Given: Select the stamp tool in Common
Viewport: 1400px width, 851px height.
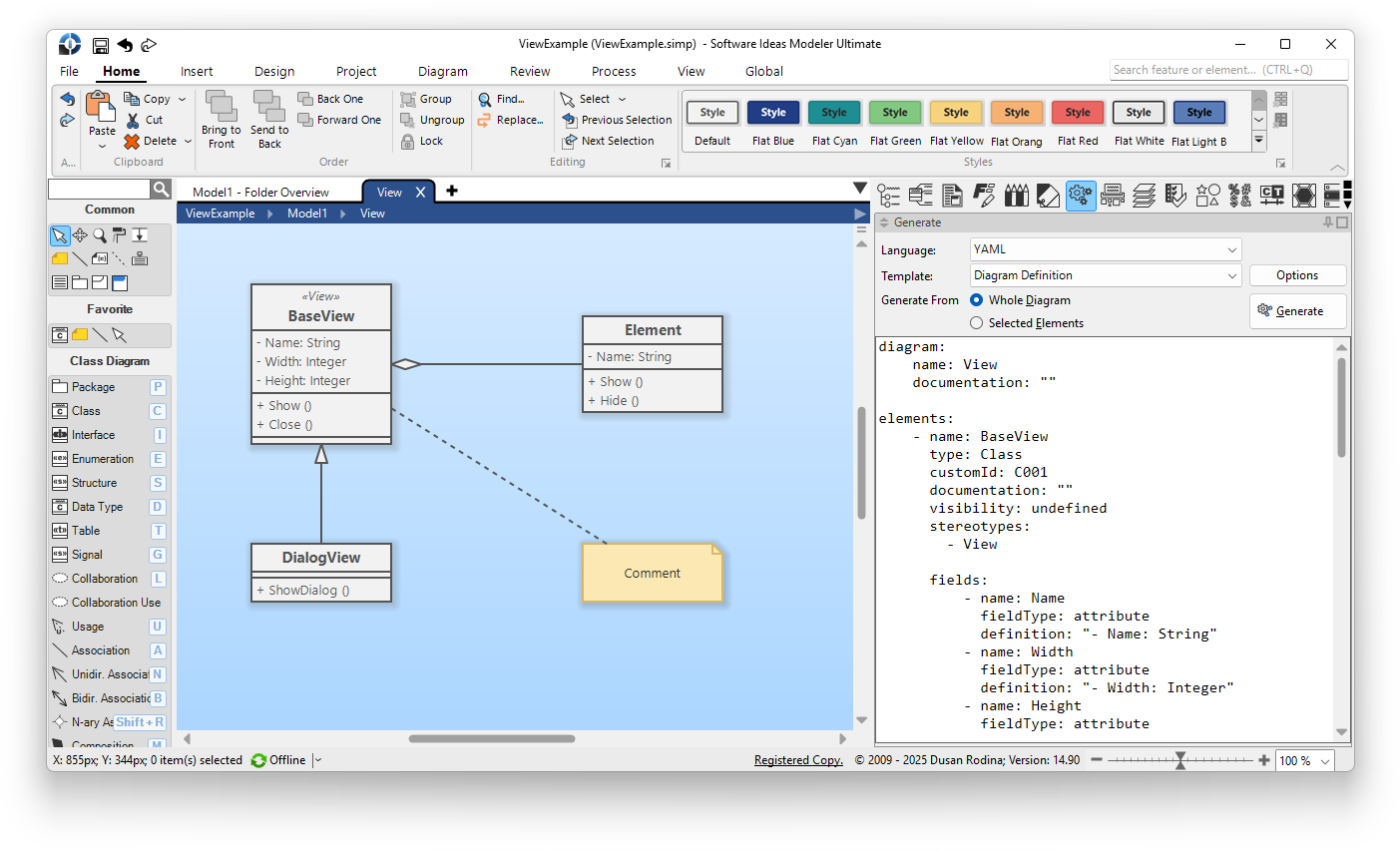Looking at the screenshot, I should 140,258.
